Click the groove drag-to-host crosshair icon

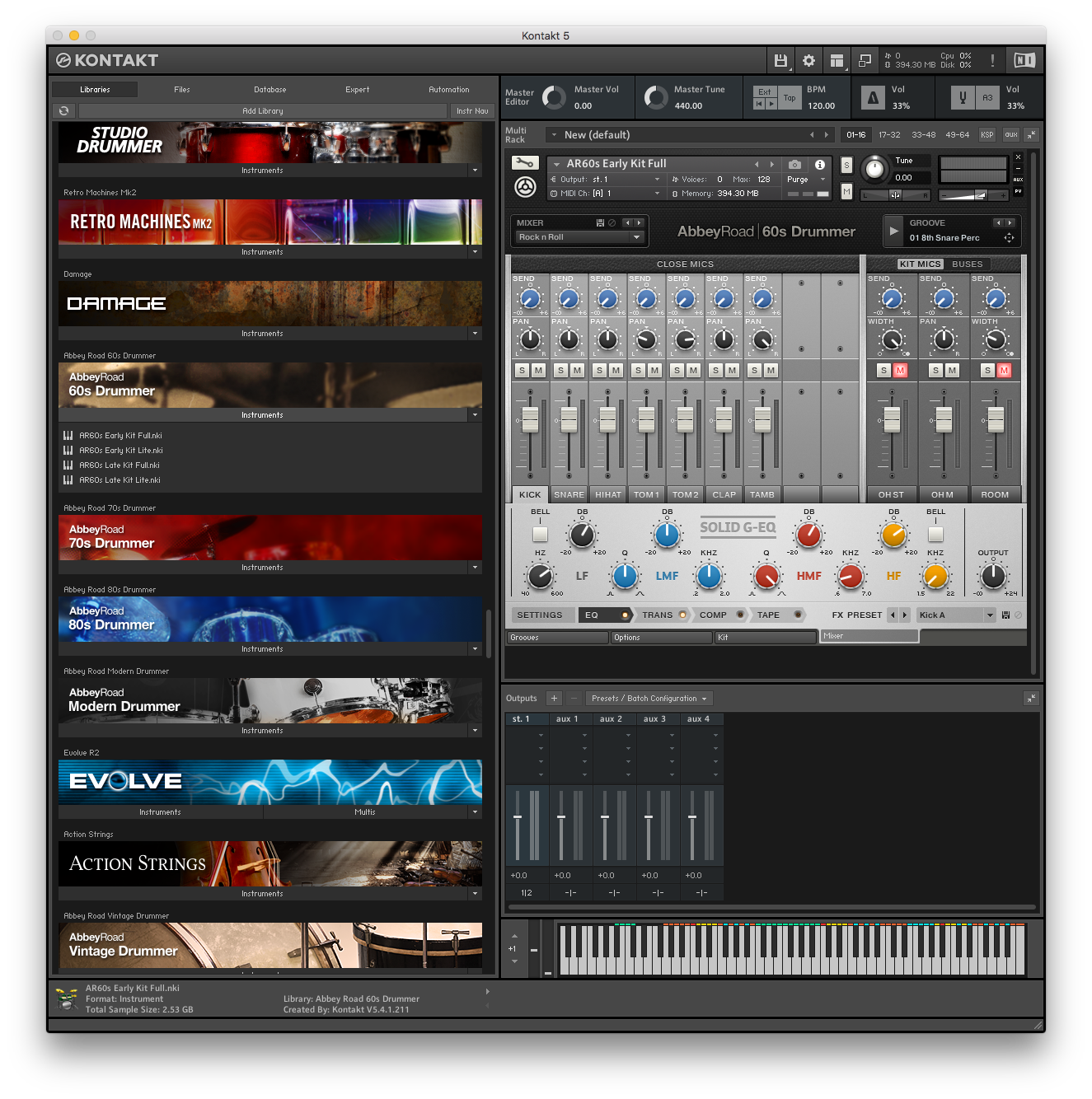(x=1009, y=238)
